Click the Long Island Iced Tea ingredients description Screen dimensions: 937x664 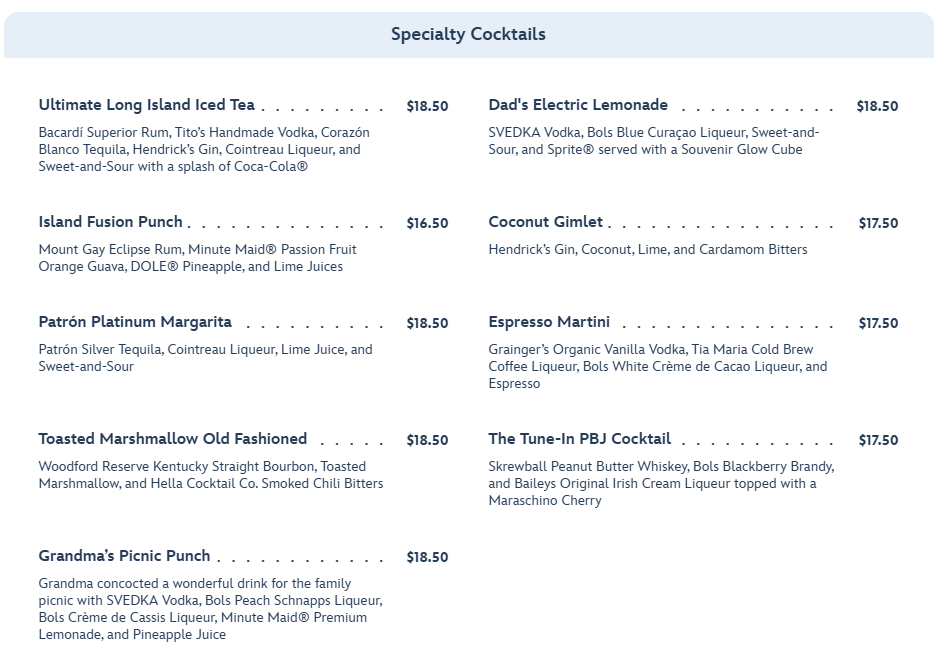coord(204,149)
